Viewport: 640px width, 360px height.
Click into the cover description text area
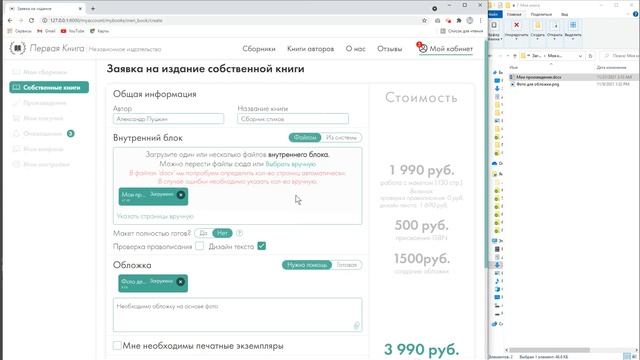click(x=237, y=315)
